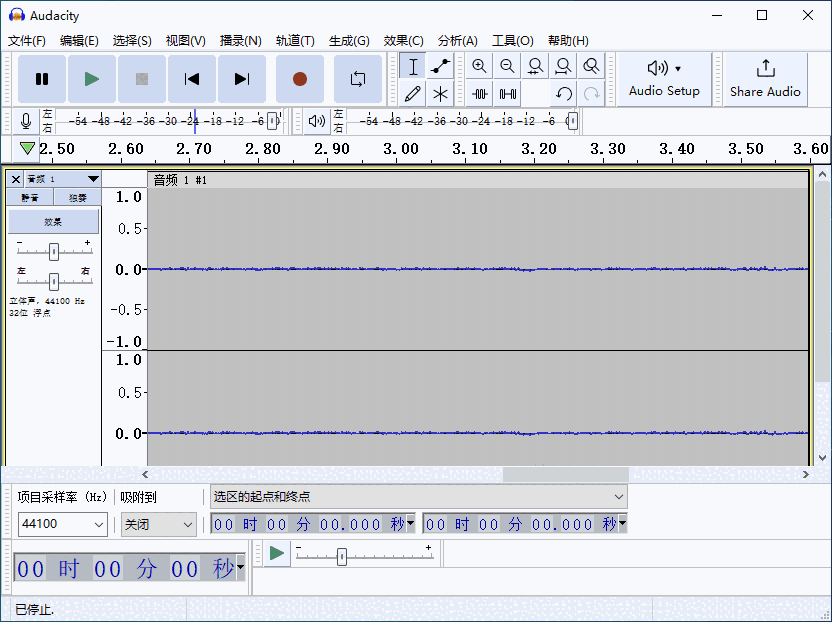Zoom in on the timeline

pyautogui.click(x=479, y=66)
